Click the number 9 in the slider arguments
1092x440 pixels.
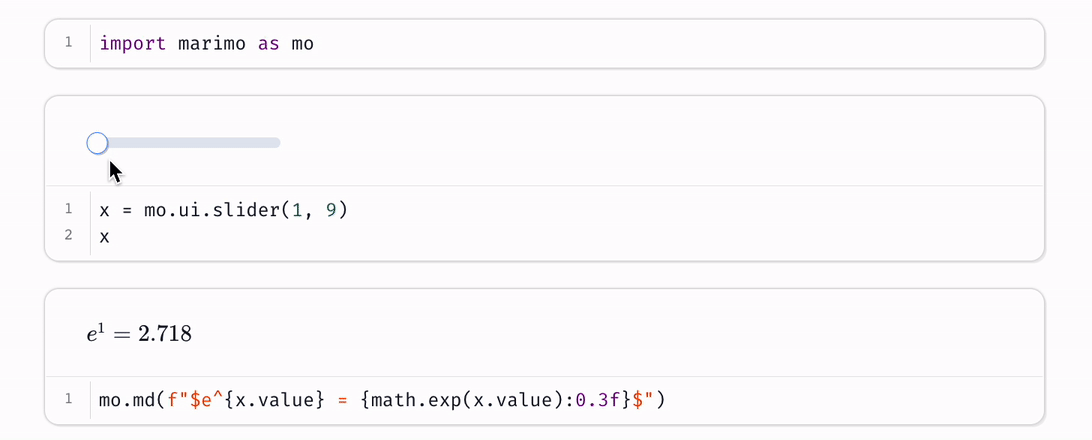pyautogui.click(x=331, y=210)
